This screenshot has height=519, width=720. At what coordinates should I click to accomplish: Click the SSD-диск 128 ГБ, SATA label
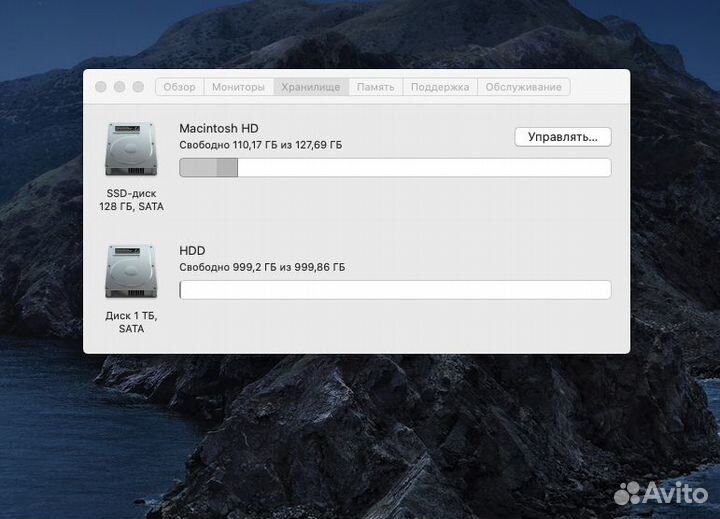click(x=131, y=200)
